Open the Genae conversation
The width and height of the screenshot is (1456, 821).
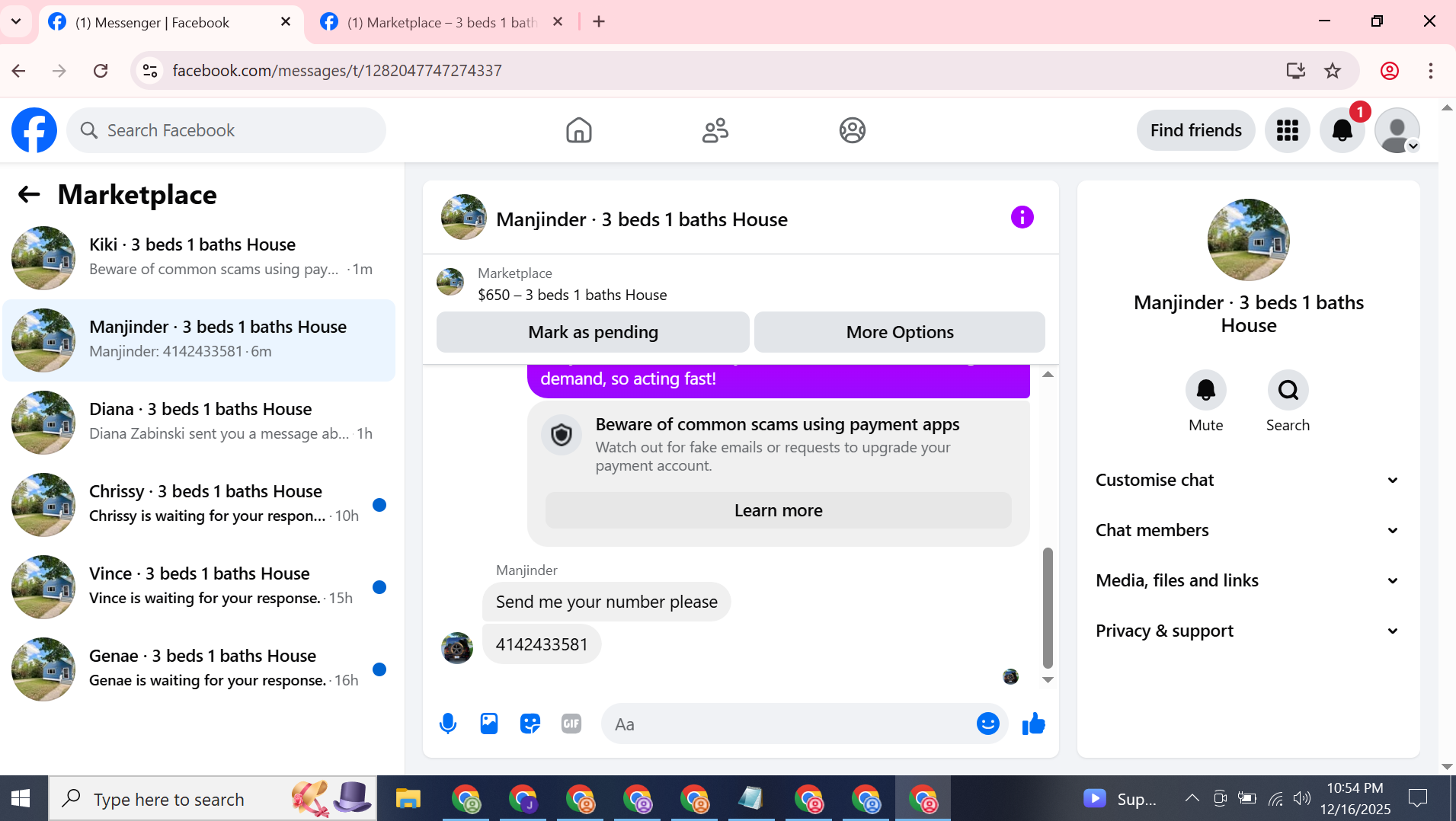click(x=199, y=669)
